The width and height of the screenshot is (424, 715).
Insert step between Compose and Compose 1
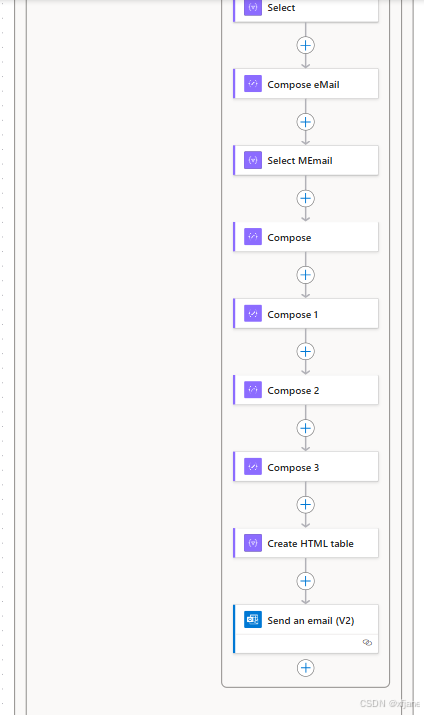[305, 275]
